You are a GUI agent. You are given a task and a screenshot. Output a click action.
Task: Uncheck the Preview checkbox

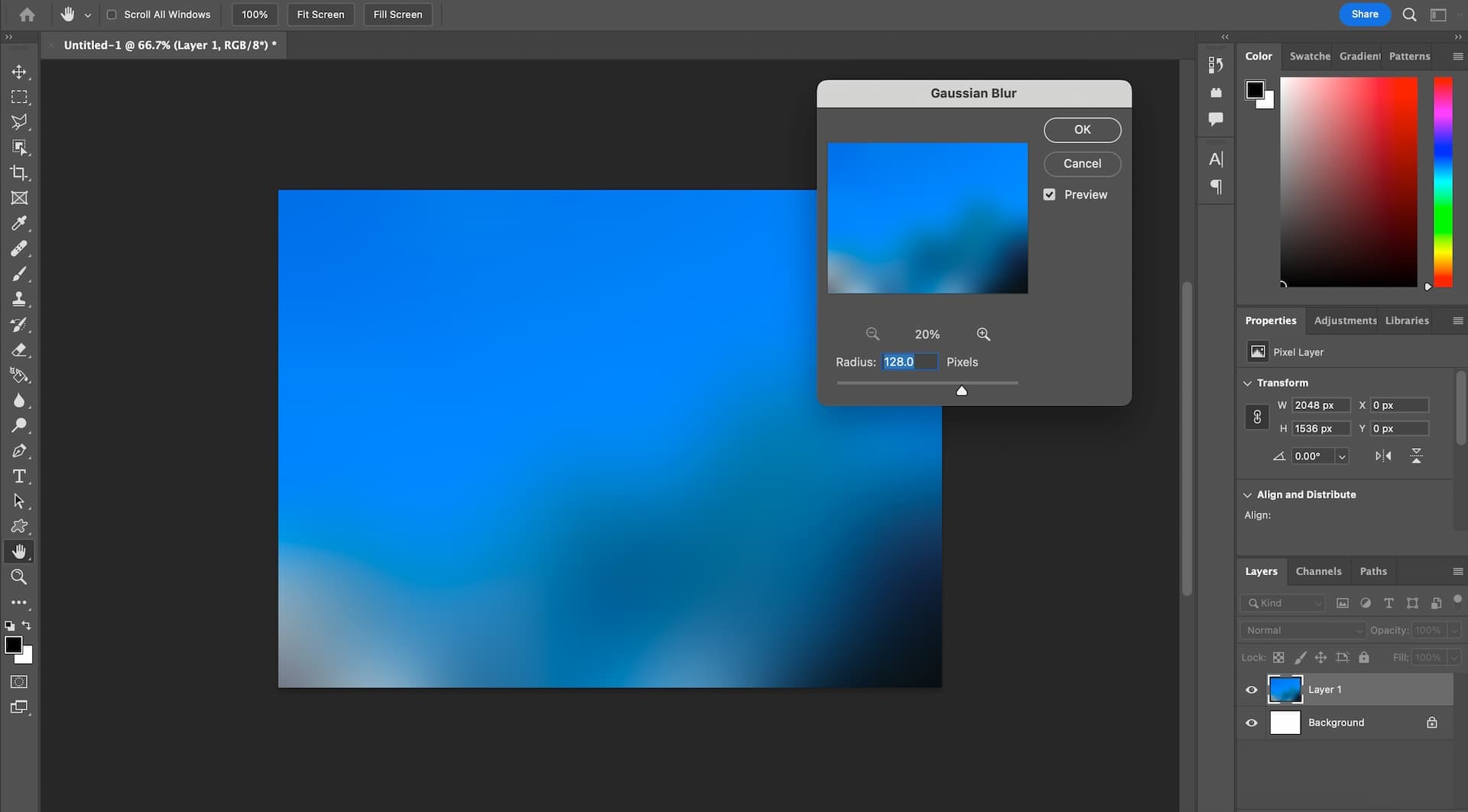click(x=1050, y=195)
